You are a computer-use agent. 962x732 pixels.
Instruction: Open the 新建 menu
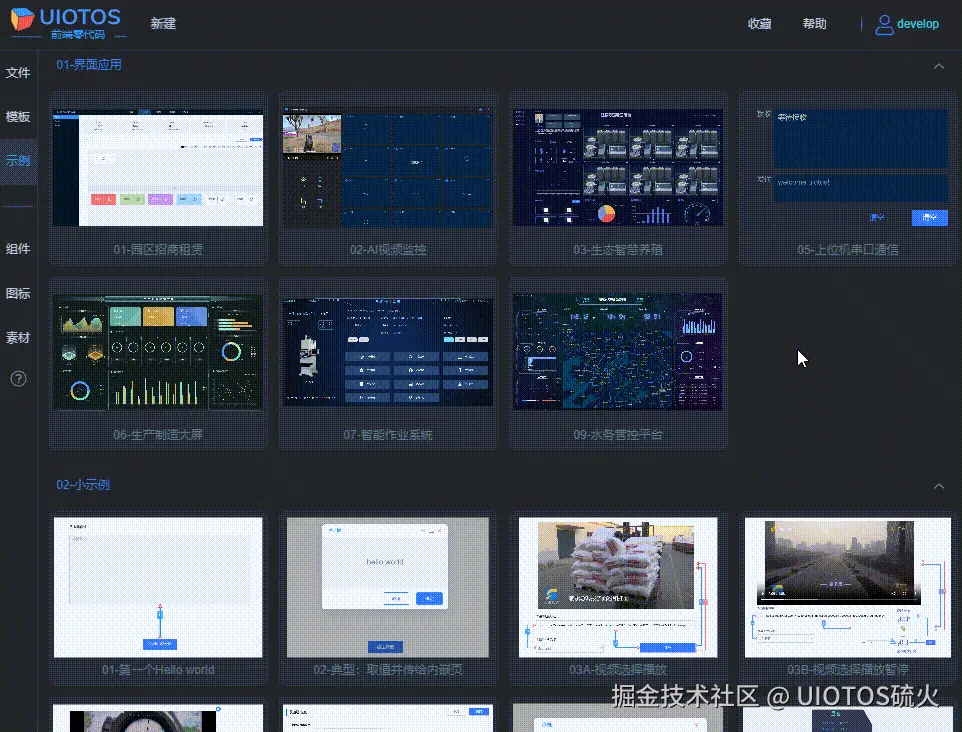[x=163, y=23]
